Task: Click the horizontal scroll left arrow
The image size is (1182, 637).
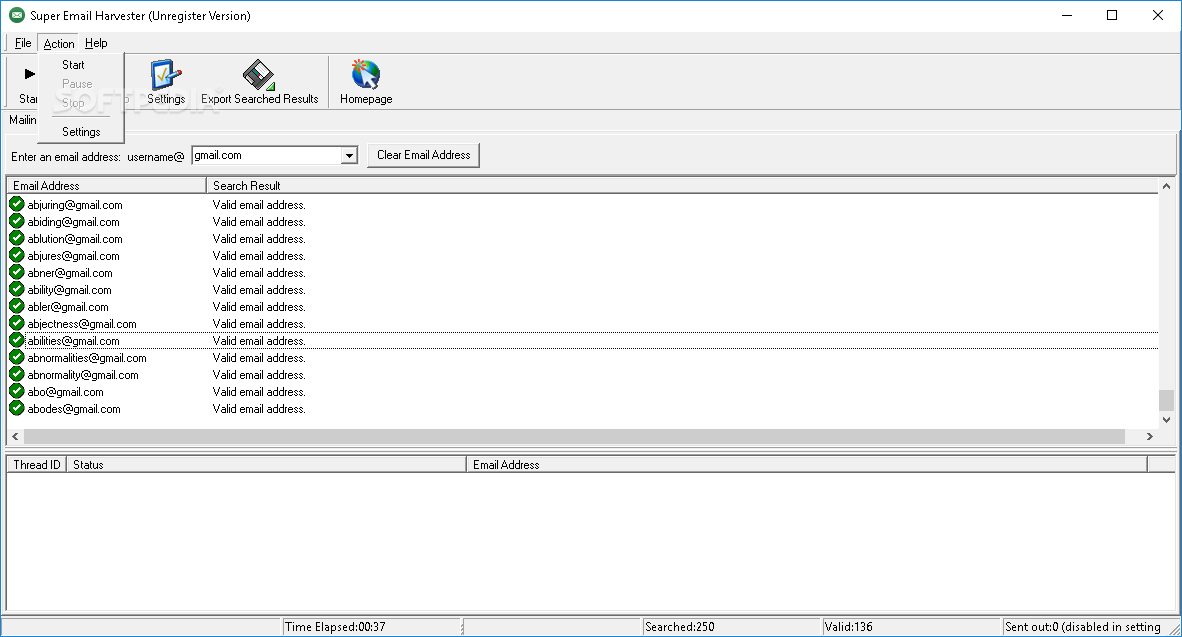Action: point(15,436)
